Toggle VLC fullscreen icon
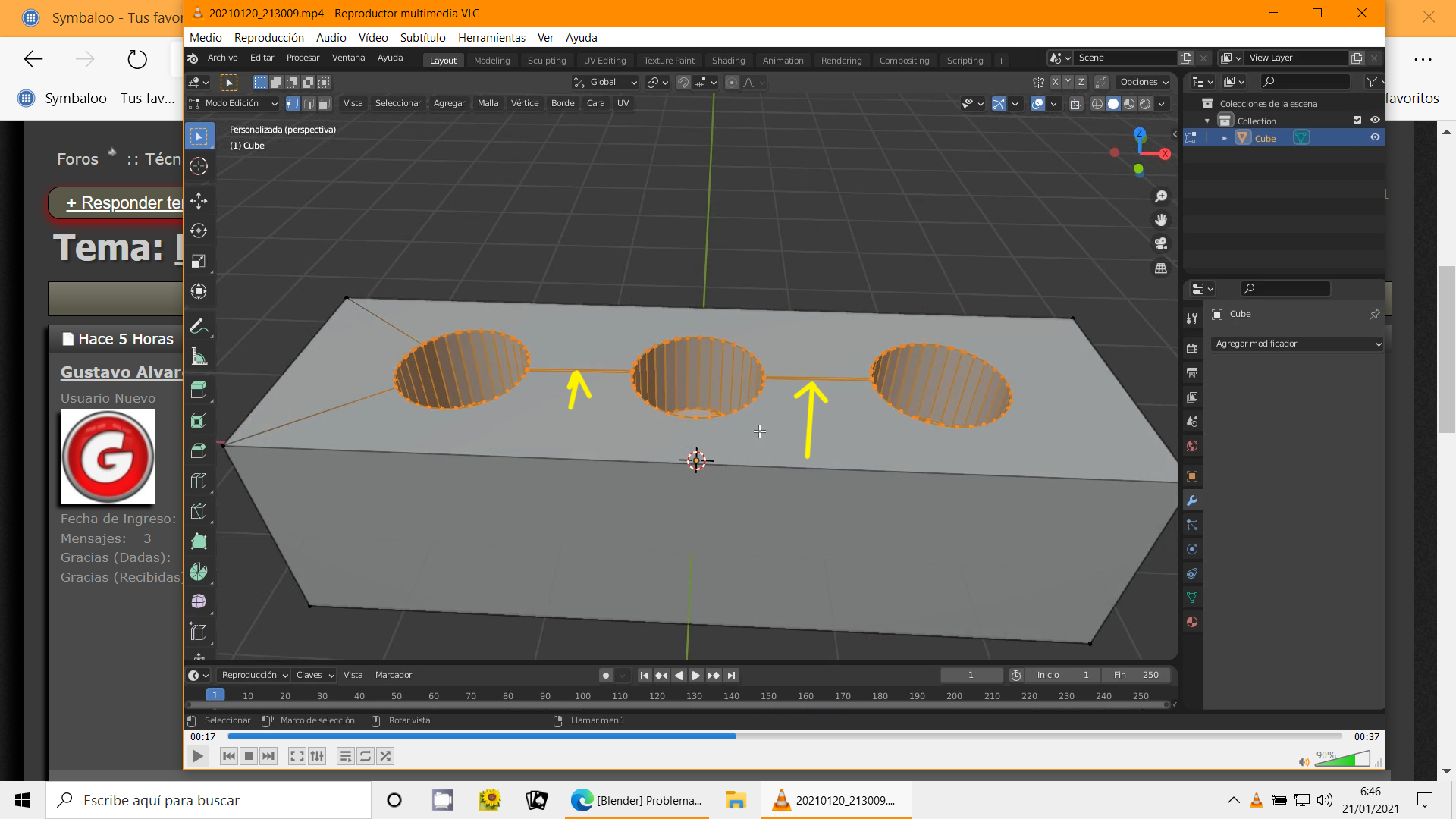Image resolution: width=1456 pixels, height=819 pixels. pyautogui.click(x=297, y=756)
